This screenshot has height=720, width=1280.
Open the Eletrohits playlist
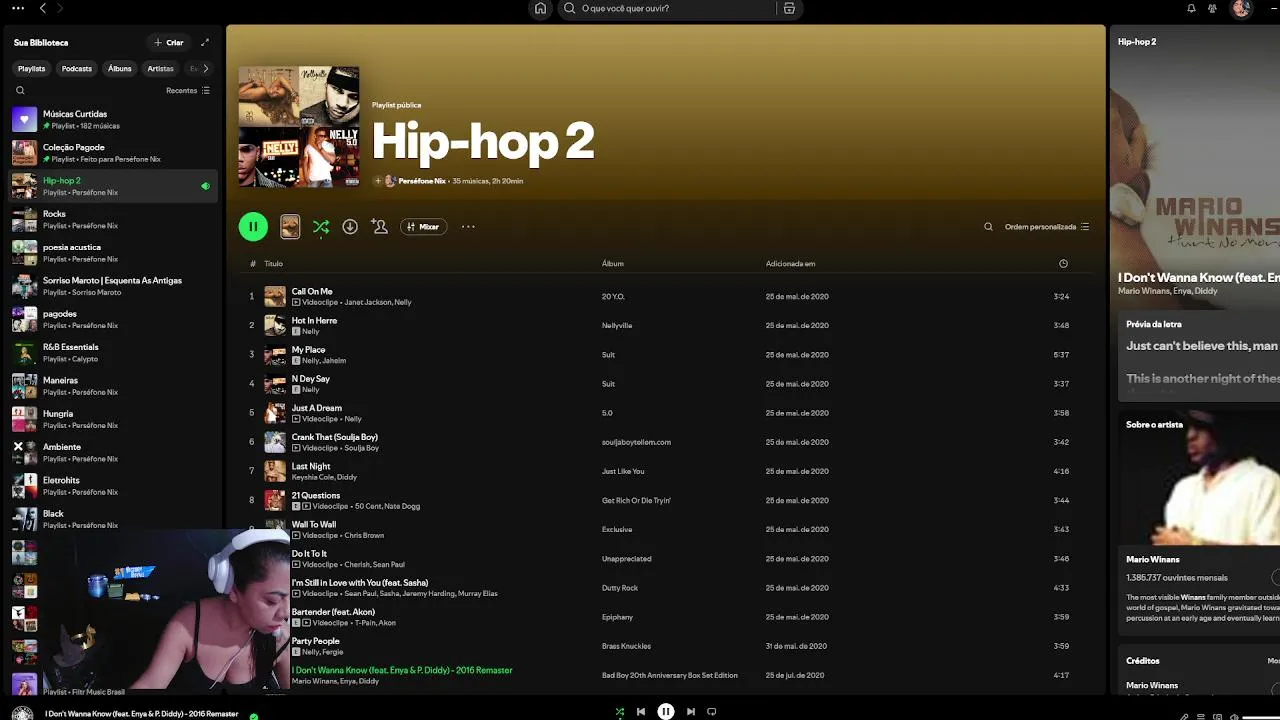(111, 486)
